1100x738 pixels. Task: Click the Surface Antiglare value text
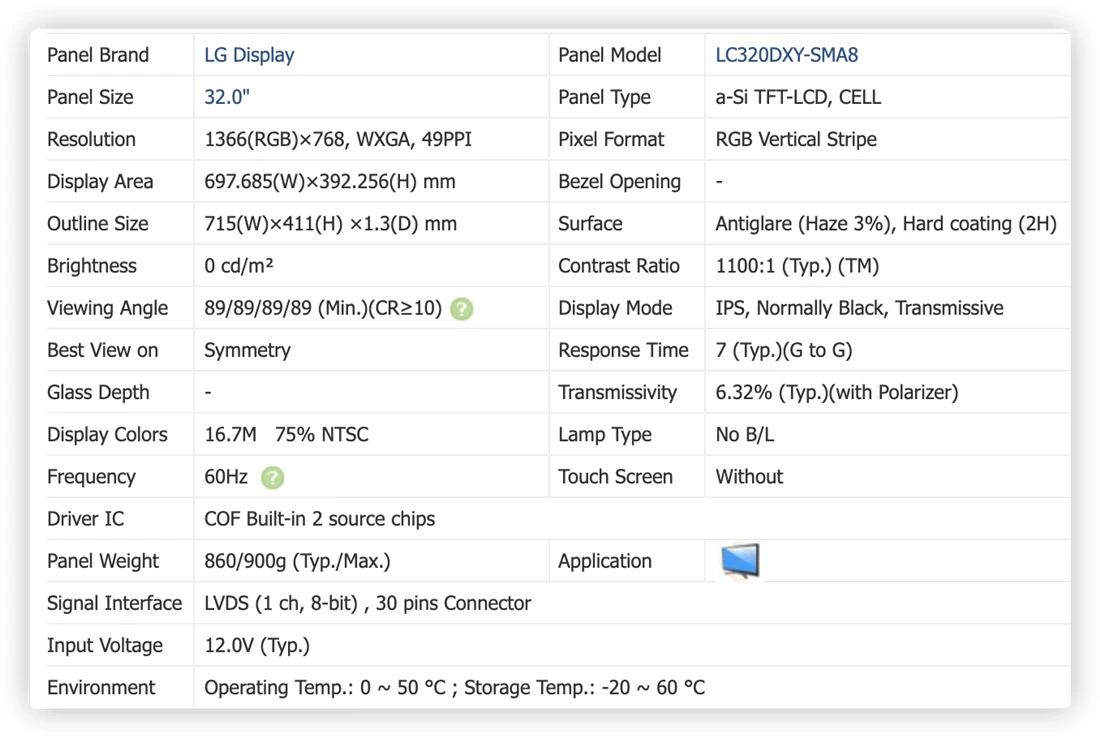885,224
